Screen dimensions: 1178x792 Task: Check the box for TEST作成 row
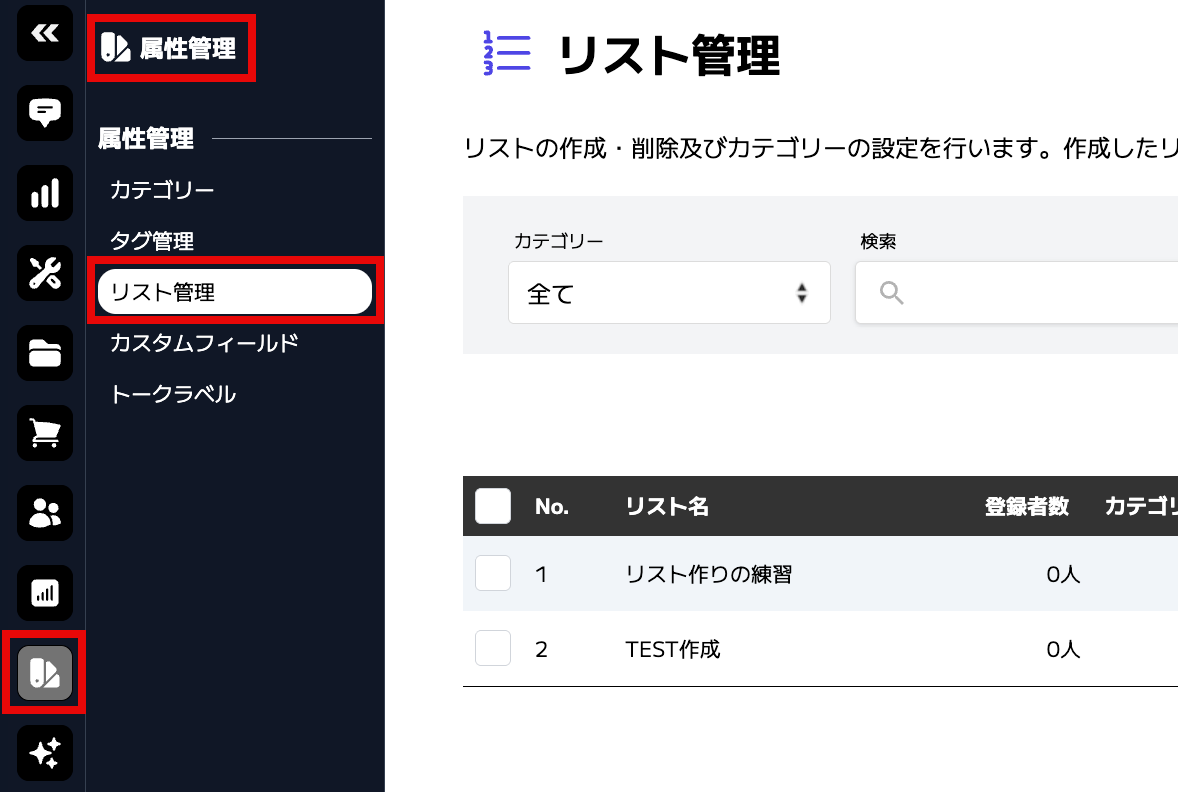coord(493,648)
